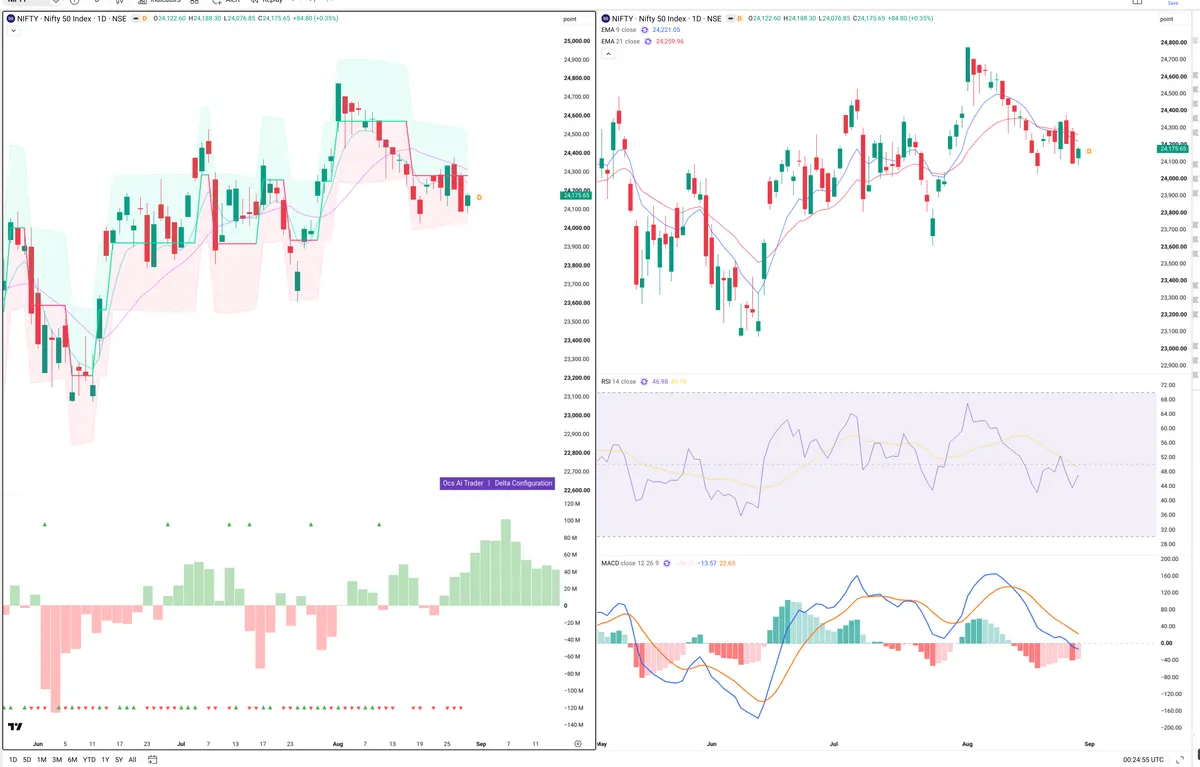Click Save at the top right

(1174, 3)
